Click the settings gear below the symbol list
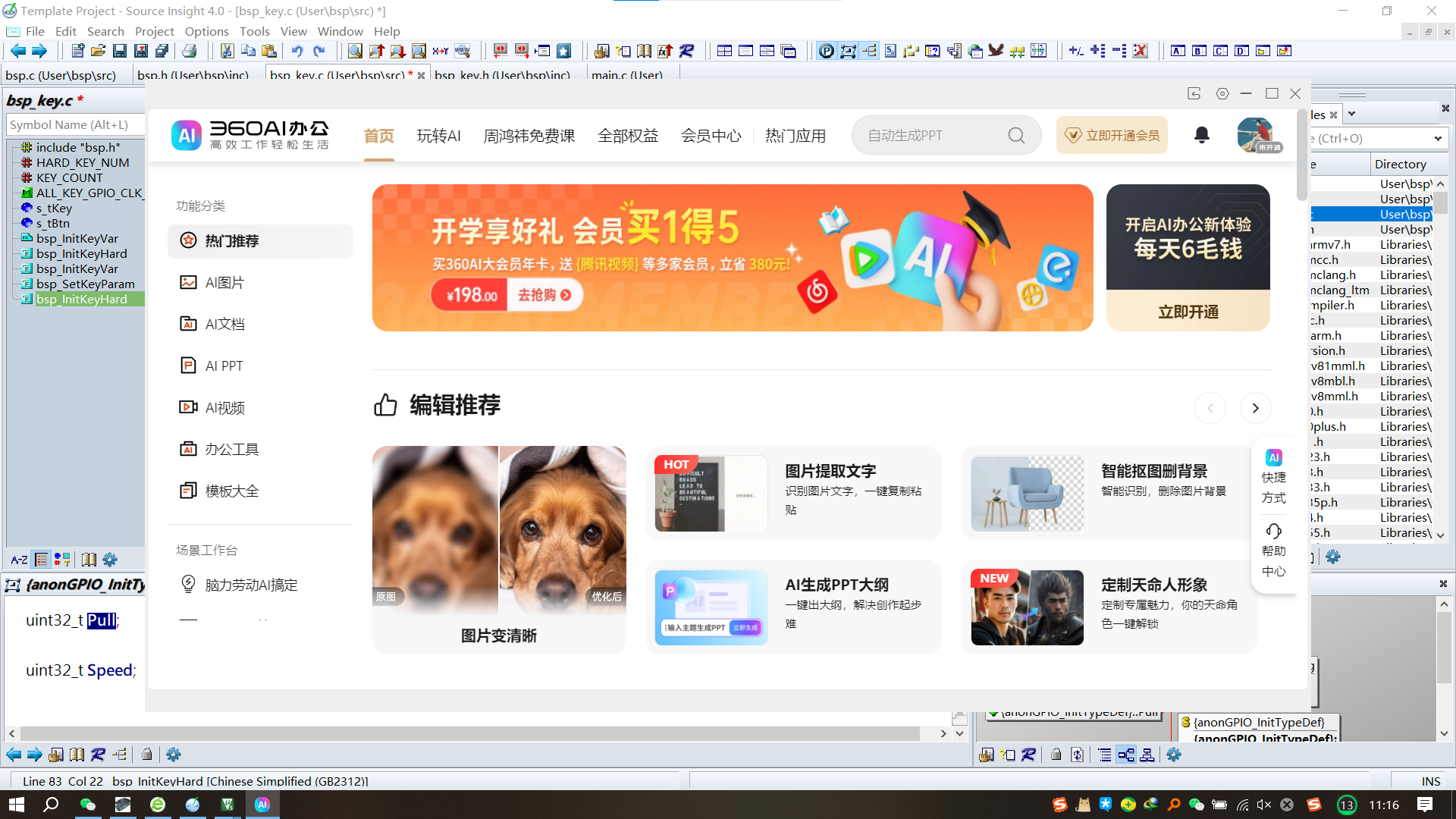 pos(110,560)
